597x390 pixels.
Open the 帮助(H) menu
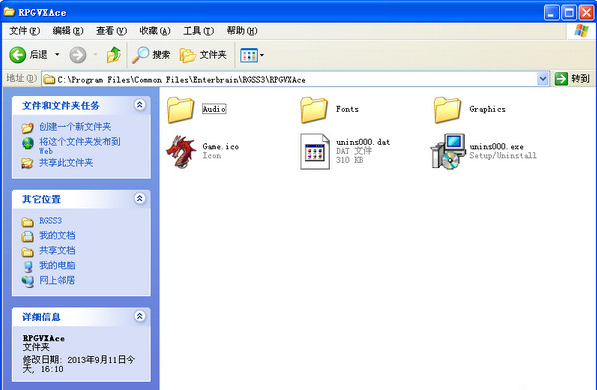[x=242, y=30]
